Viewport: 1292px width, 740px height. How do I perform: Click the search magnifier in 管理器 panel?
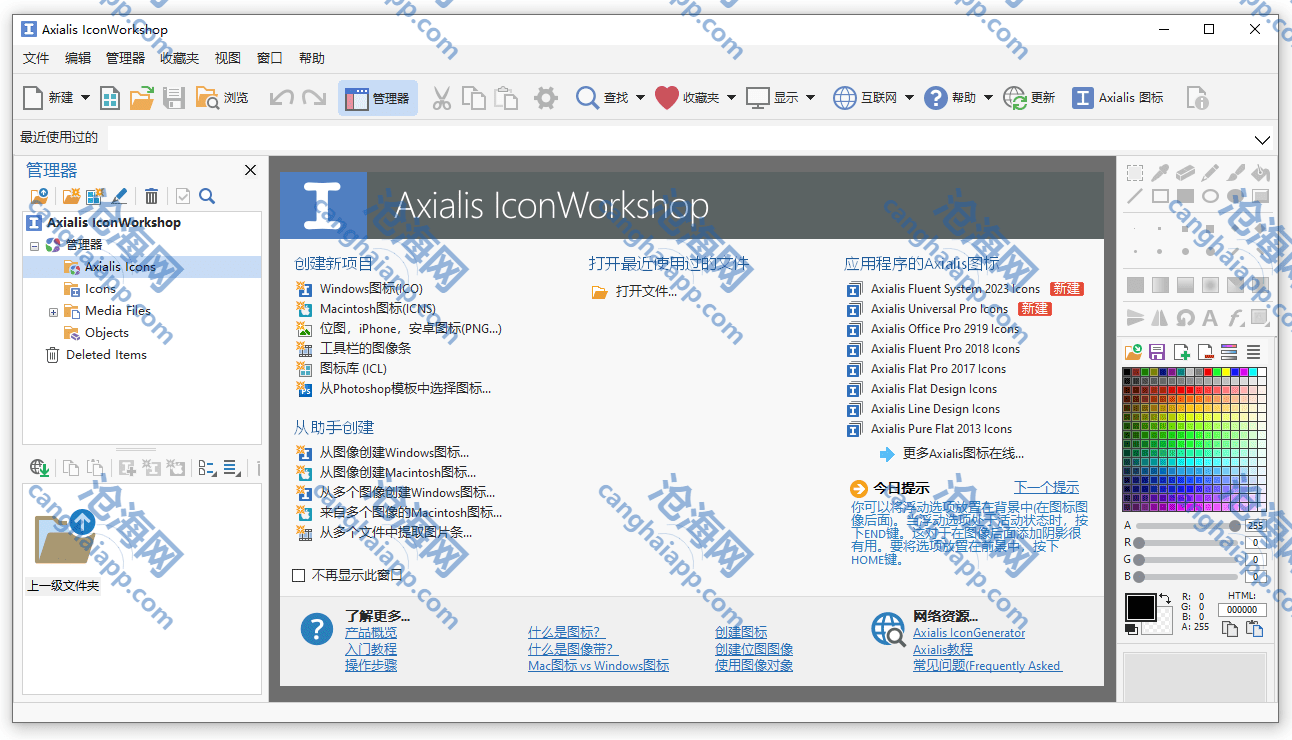pos(207,196)
